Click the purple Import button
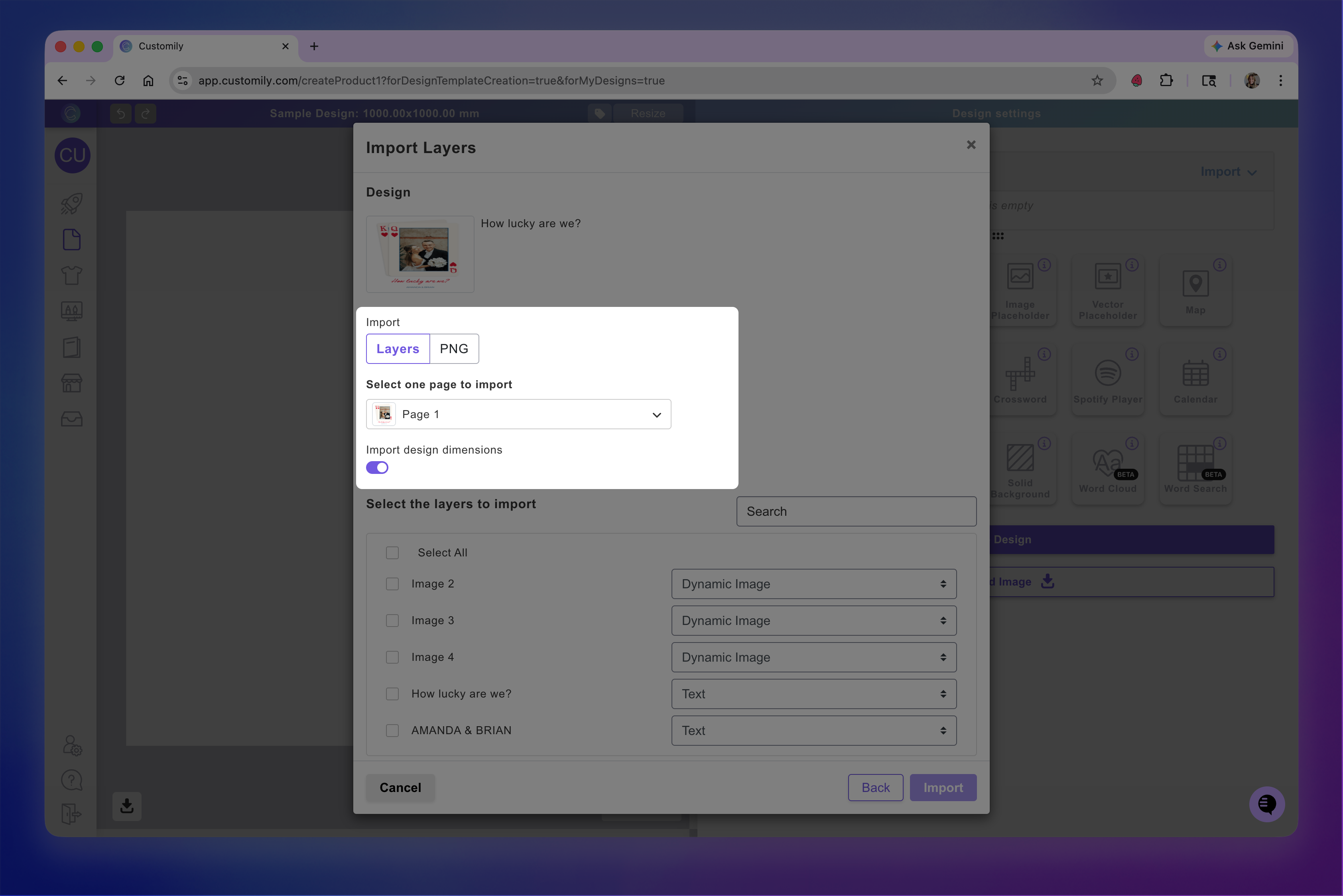The image size is (1343, 896). pyautogui.click(x=943, y=788)
